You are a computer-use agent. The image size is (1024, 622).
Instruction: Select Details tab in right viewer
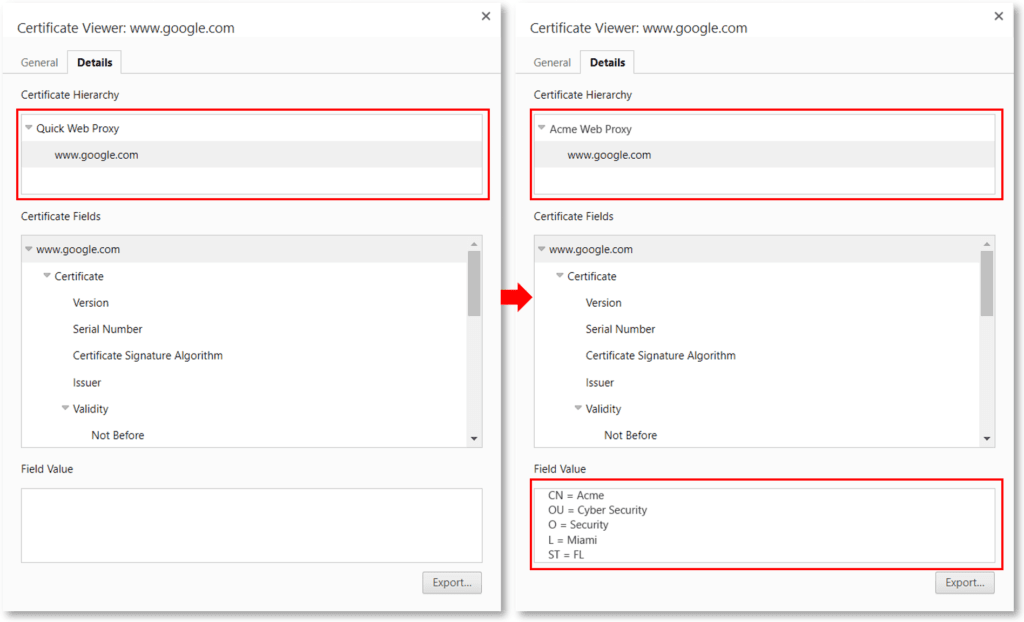pyautogui.click(x=607, y=63)
